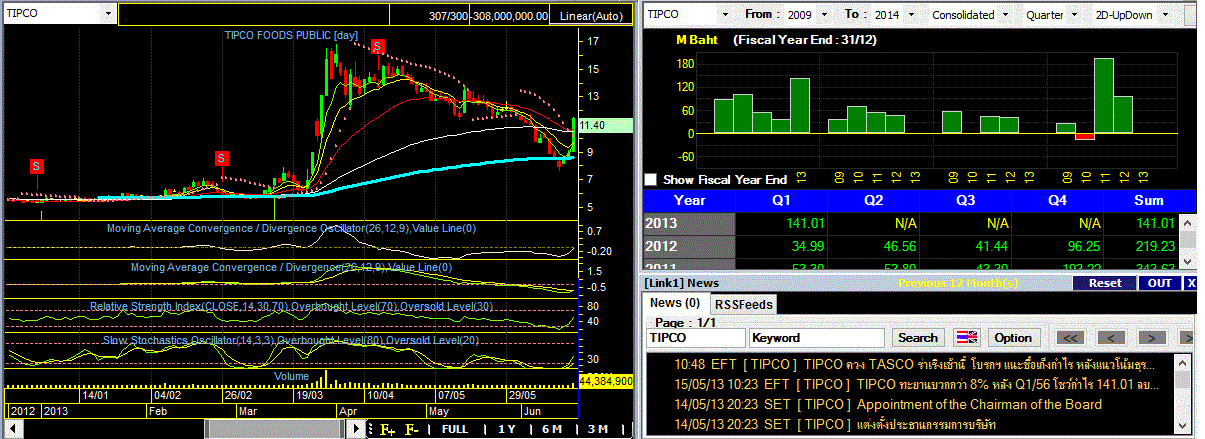
Task: Open the Quarter period dropdown
Action: click(1073, 15)
